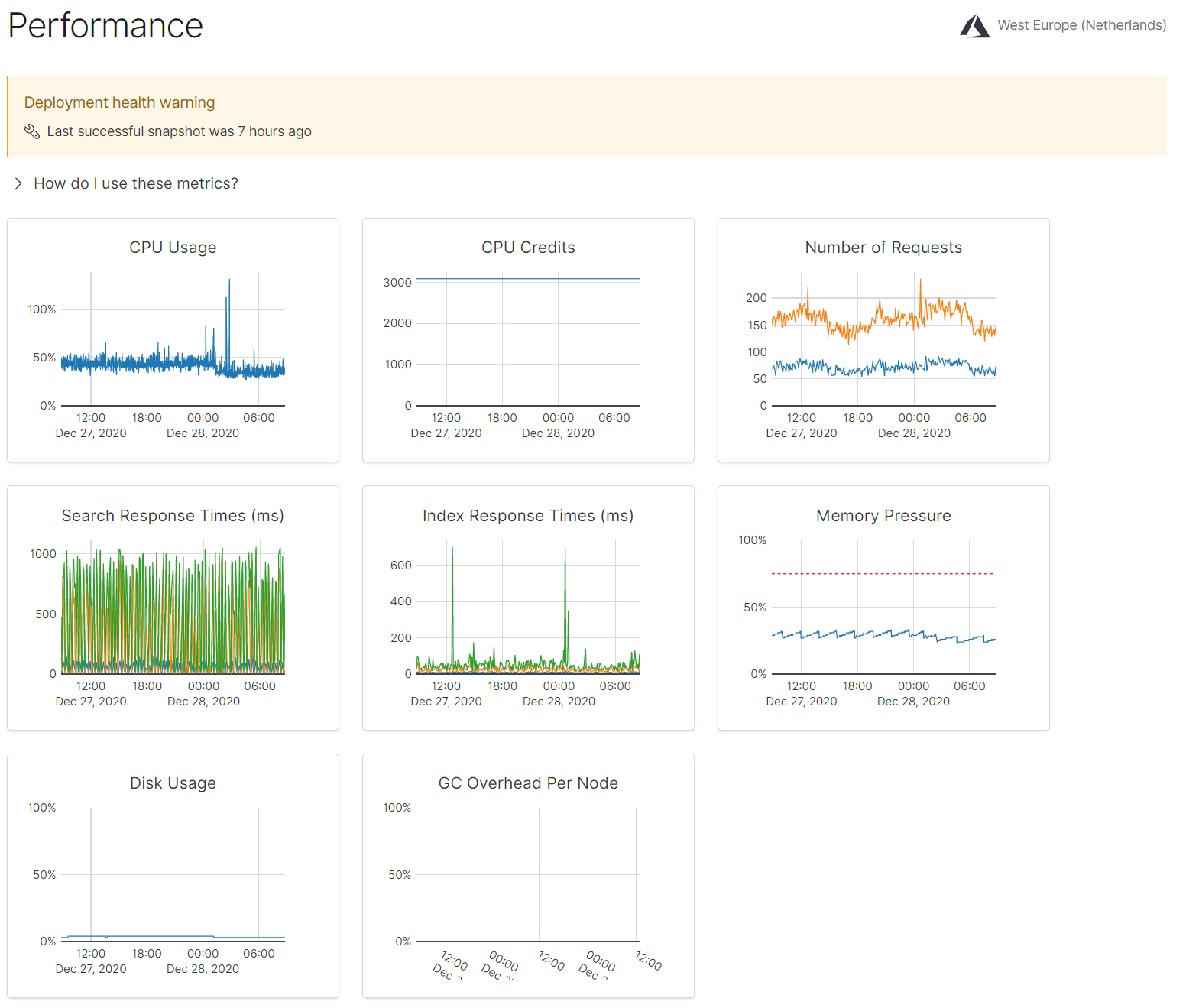Click the CPU Credits chart line

[527, 279]
